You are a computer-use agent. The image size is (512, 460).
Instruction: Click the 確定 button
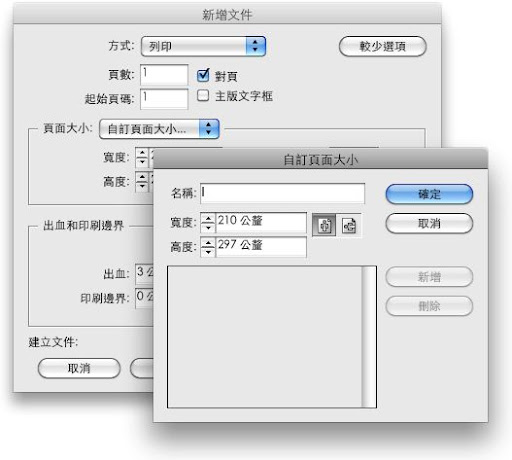click(x=429, y=194)
